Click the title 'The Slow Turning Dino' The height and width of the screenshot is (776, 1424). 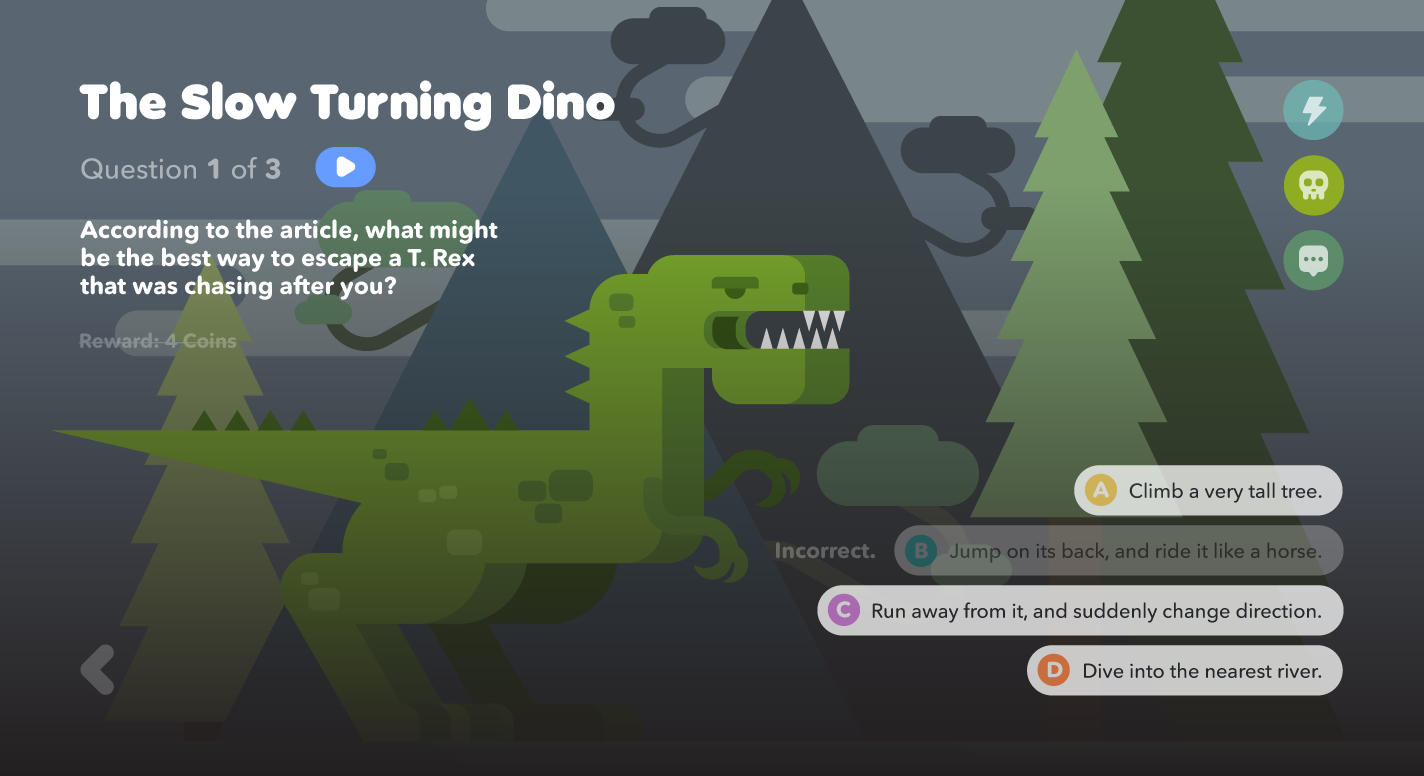(347, 102)
